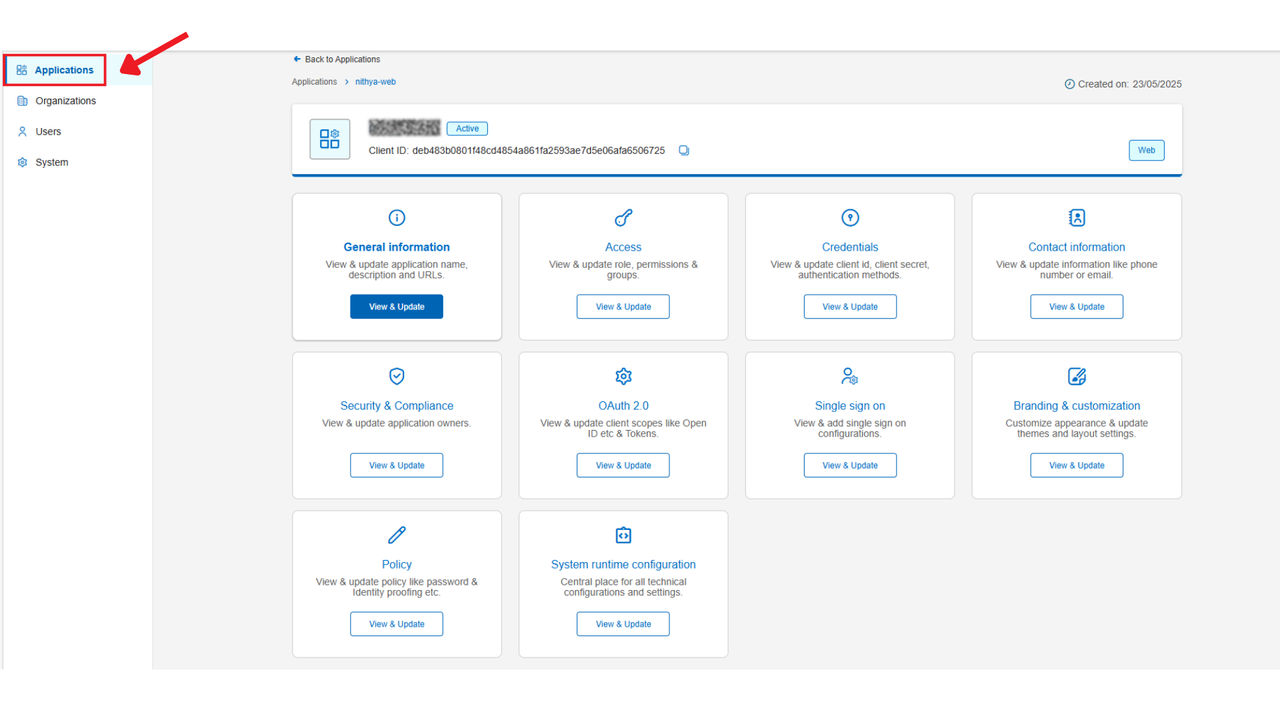The width and height of the screenshot is (1280, 720).
Task: View & Update System runtime configuration
Action: click(623, 624)
